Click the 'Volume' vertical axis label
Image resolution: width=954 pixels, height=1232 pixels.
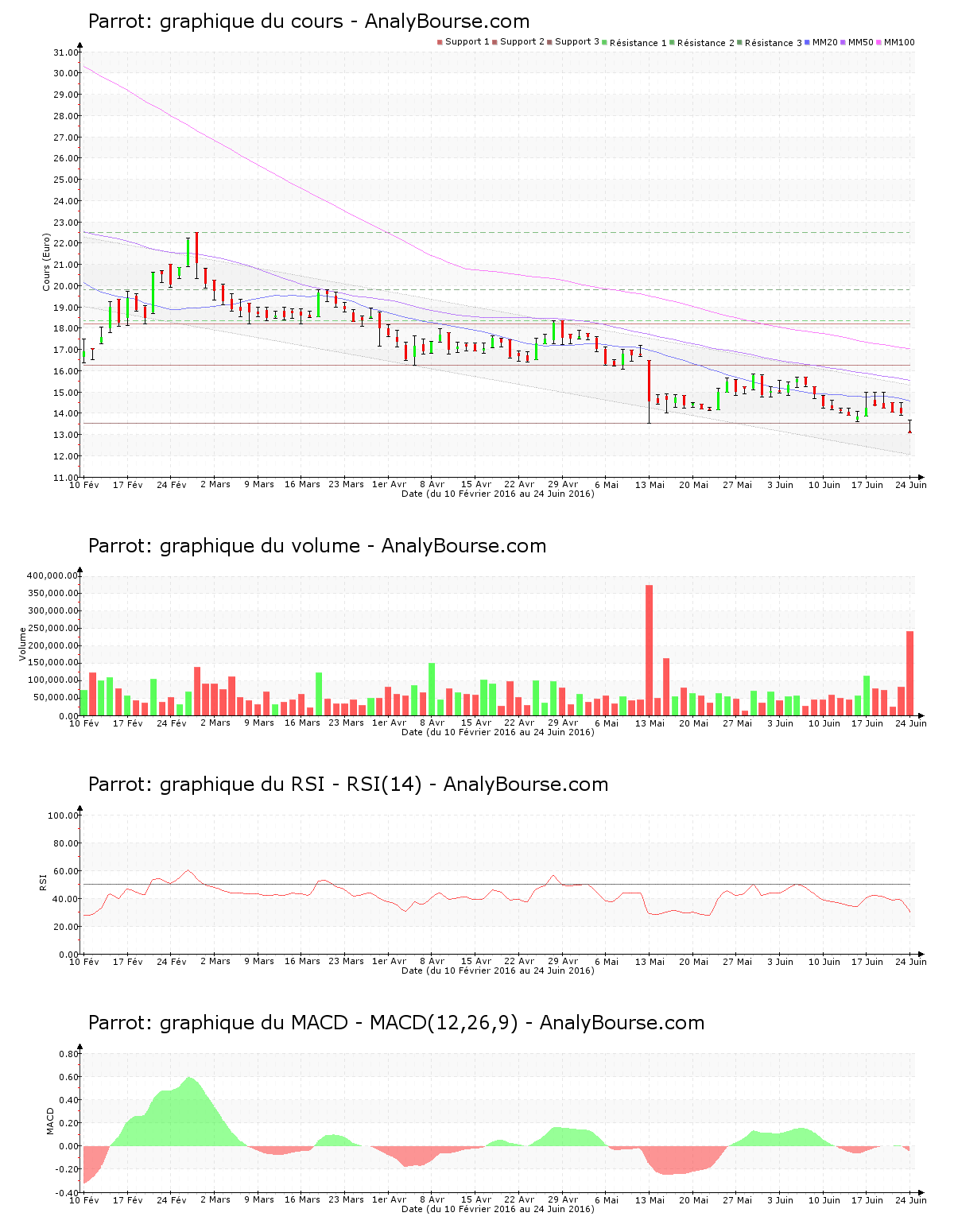click(23, 644)
